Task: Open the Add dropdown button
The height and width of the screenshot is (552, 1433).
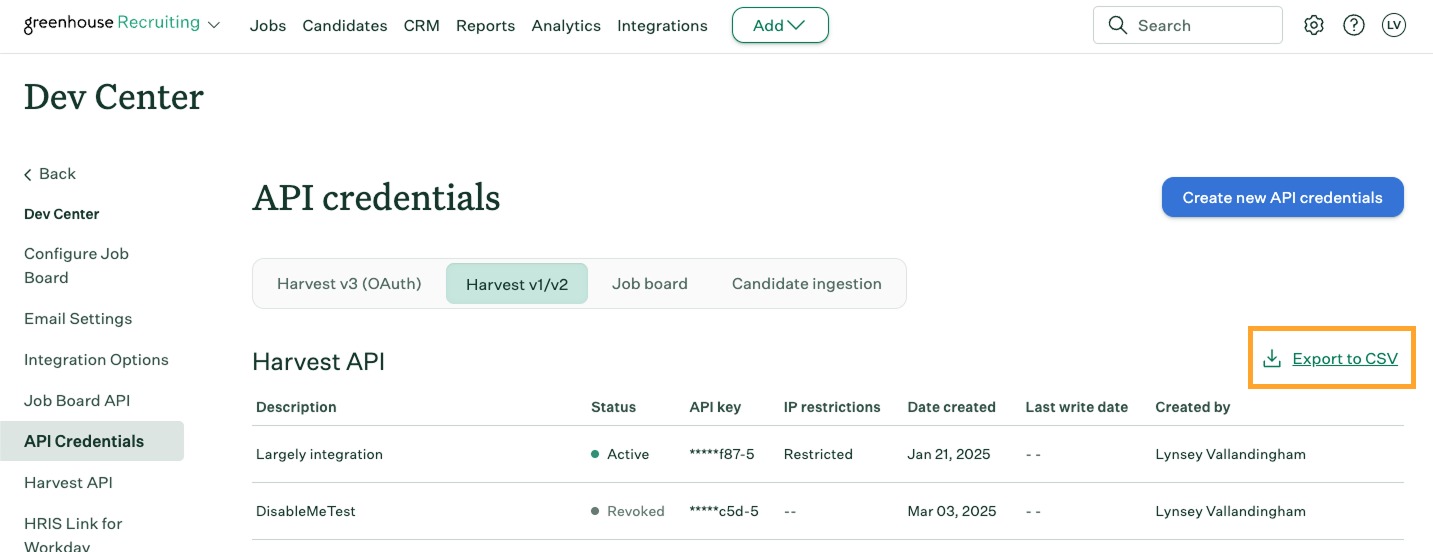Action: pos(780,26)
